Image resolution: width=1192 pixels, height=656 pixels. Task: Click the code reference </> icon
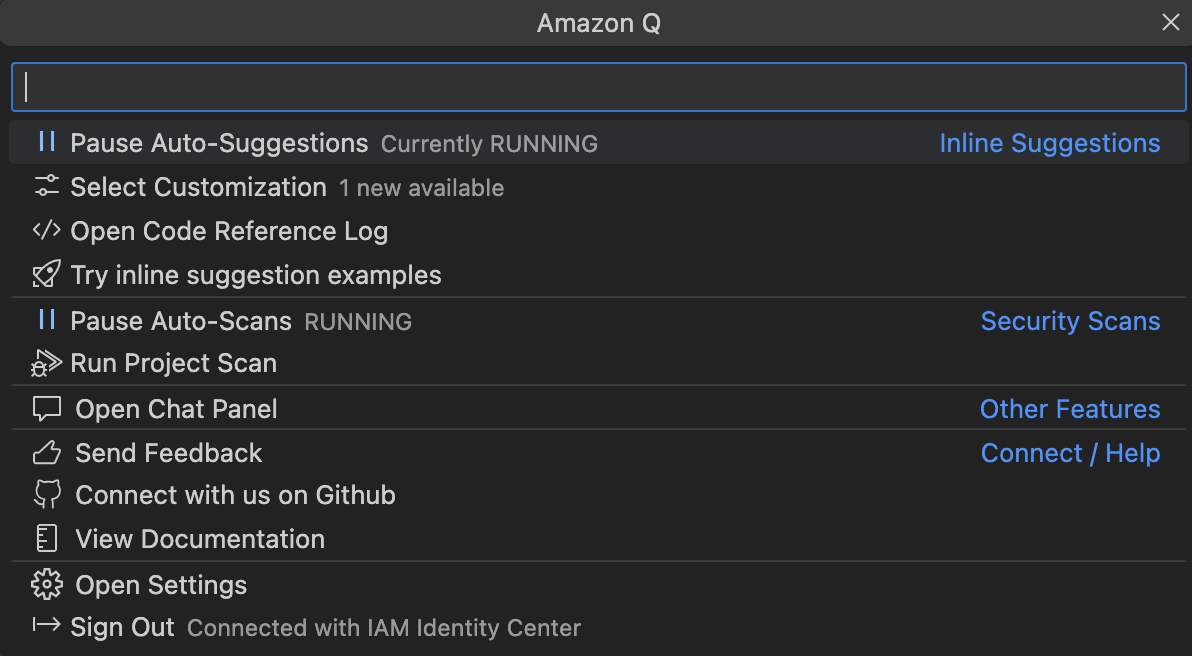tap(45, 230)
